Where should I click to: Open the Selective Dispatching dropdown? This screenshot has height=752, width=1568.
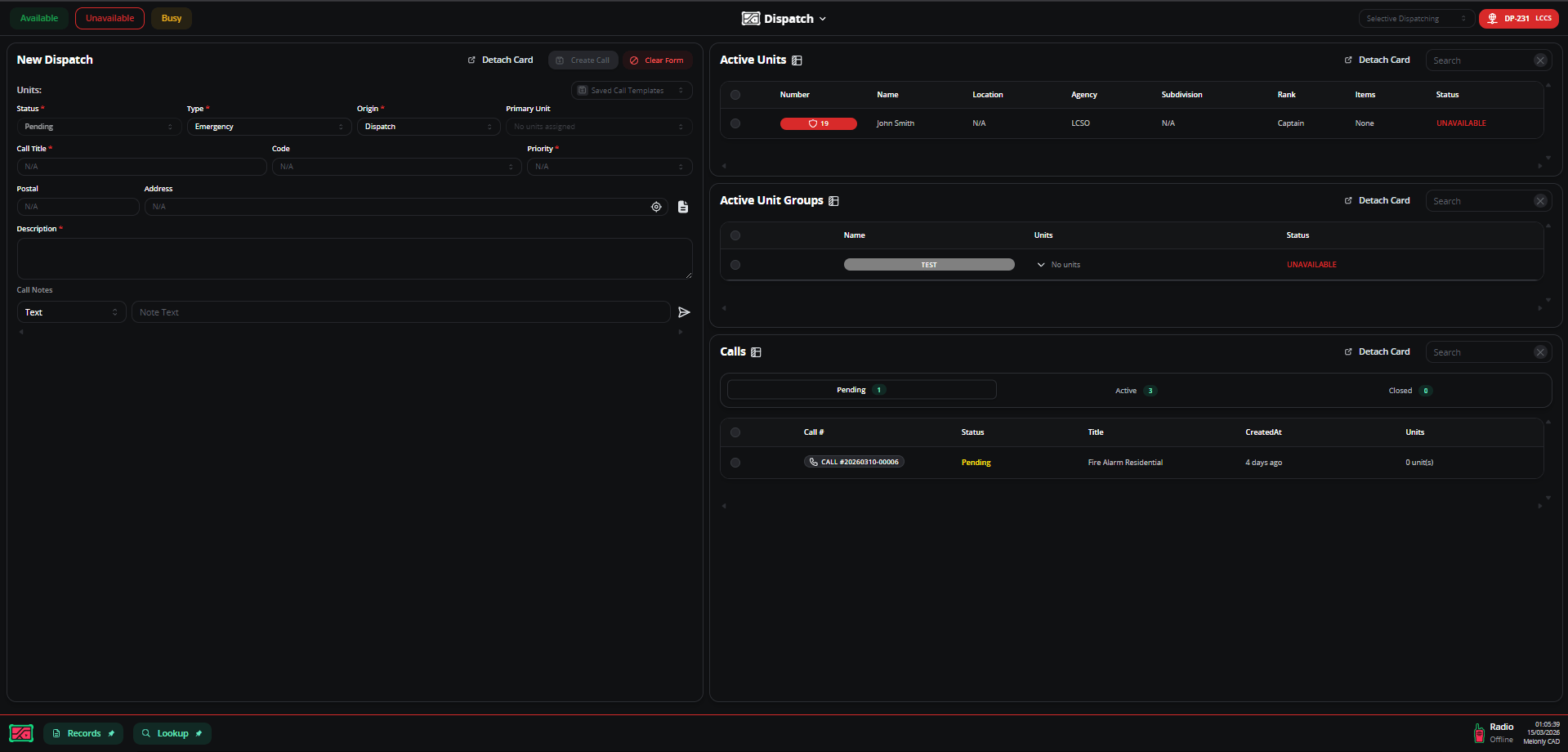(1416, 19)
